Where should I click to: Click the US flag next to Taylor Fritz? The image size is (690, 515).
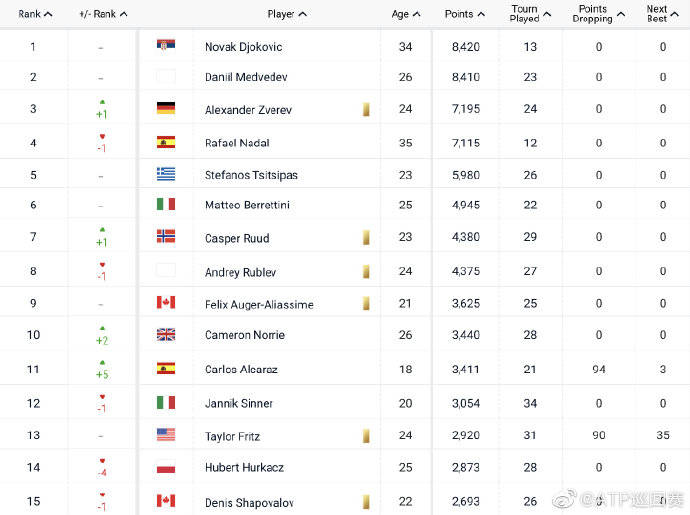coord(166,434)
